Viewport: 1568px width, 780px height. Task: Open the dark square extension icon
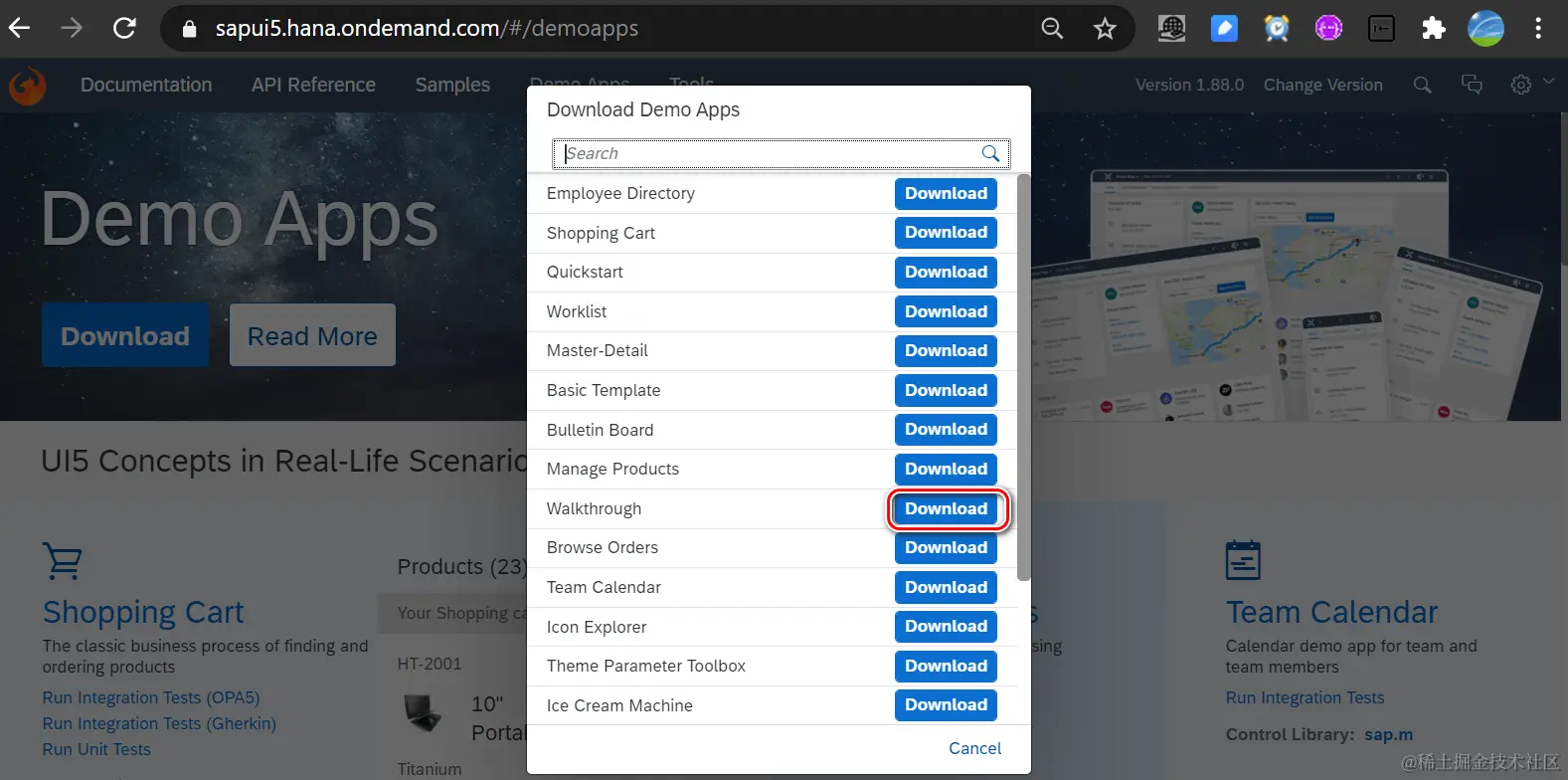pyautogui.click(x=1381, y=28)
